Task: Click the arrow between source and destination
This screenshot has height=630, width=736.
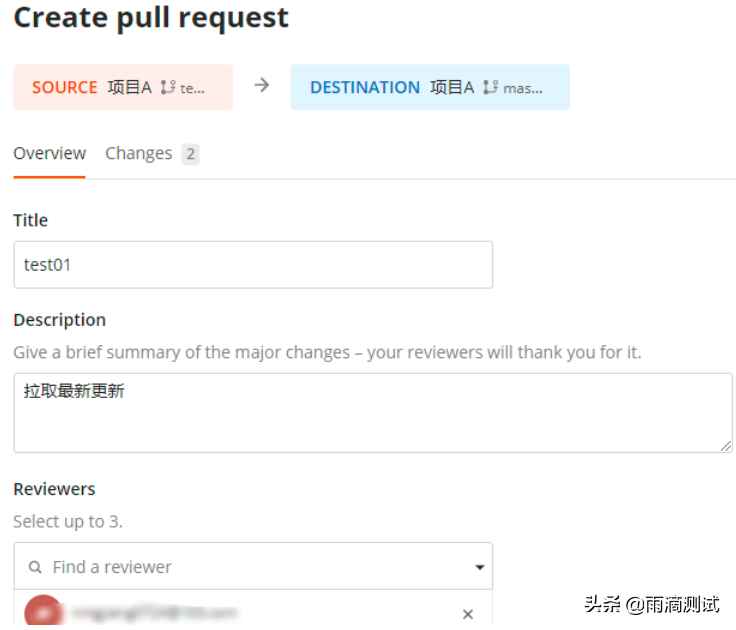Action: tap(262, 86)
